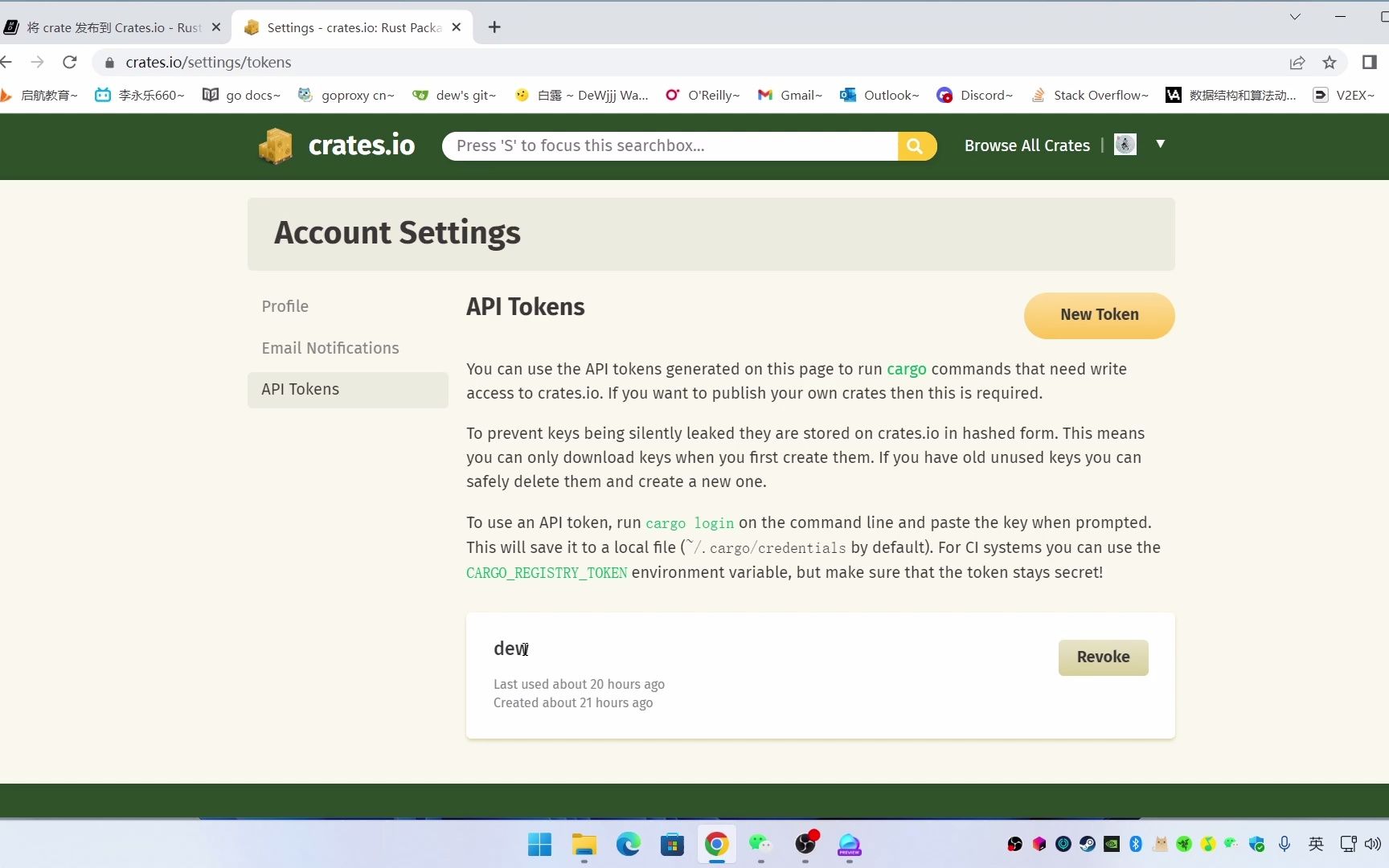Click the microphone tray icon
This screenshot has height=868, width=1389.
pos(1285,844)
